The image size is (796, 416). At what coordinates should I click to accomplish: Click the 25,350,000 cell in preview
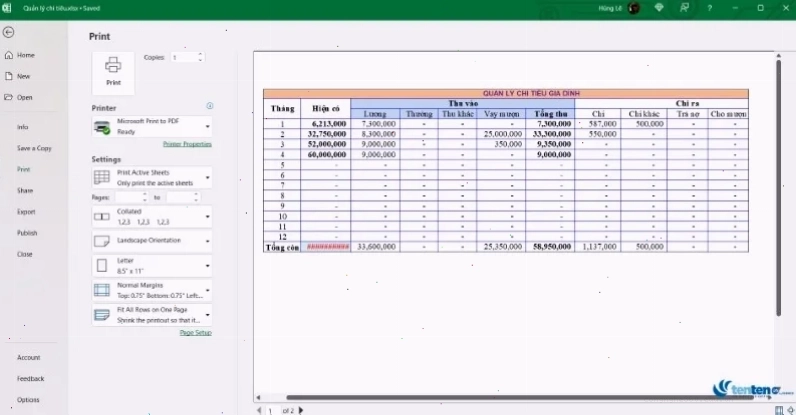pyautogui.click(x=503, y=247)
